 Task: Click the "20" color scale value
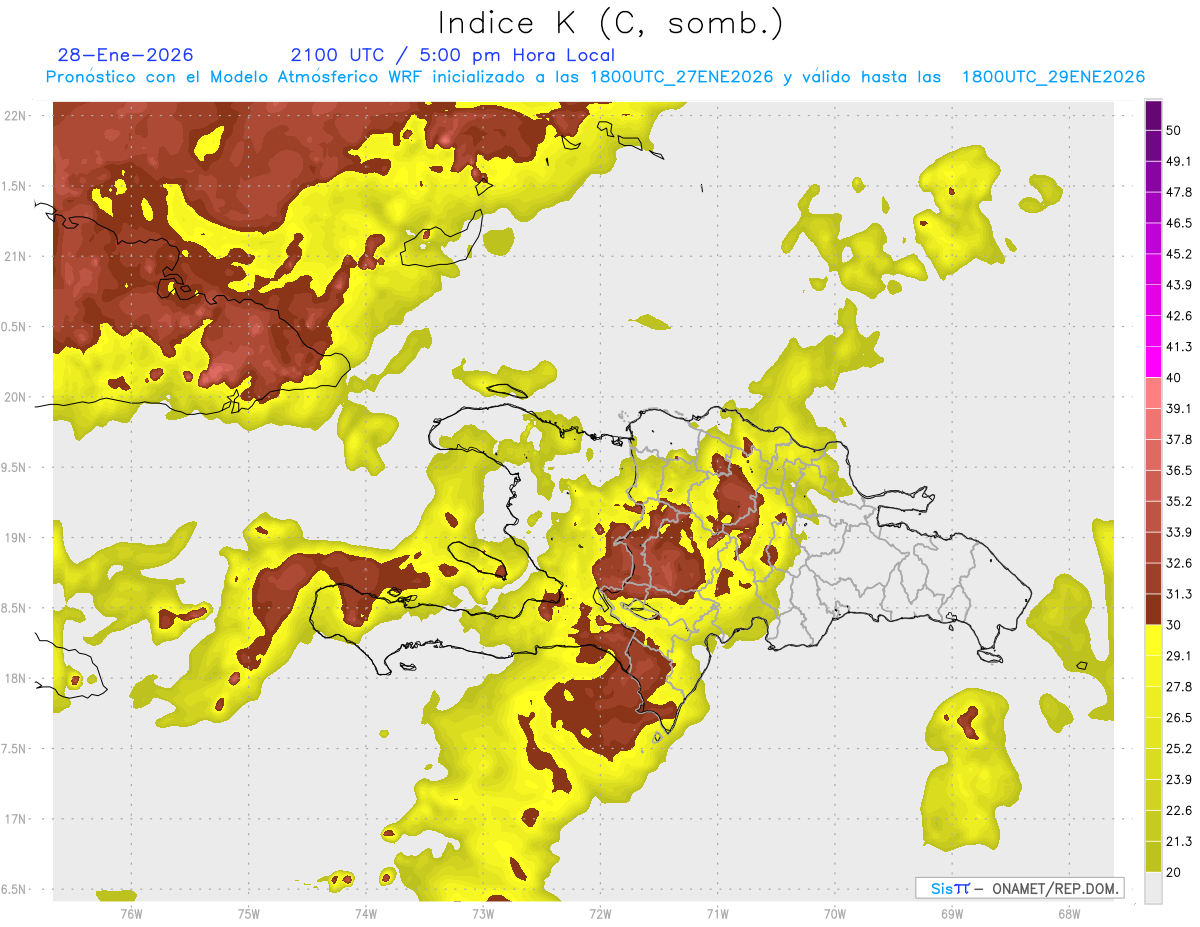click(x=1174, y=873)
